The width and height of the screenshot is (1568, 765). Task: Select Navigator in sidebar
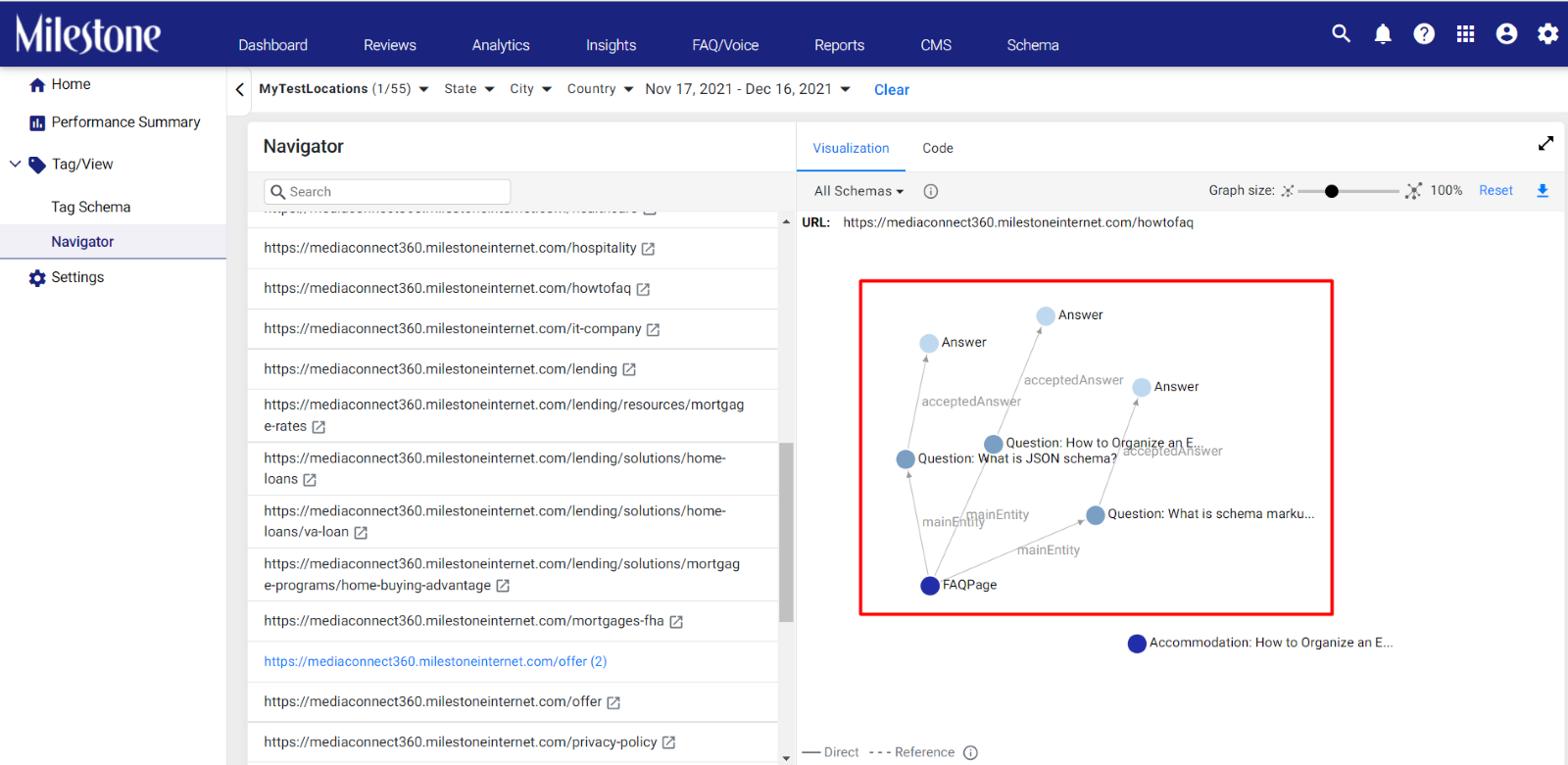point(113,242)
